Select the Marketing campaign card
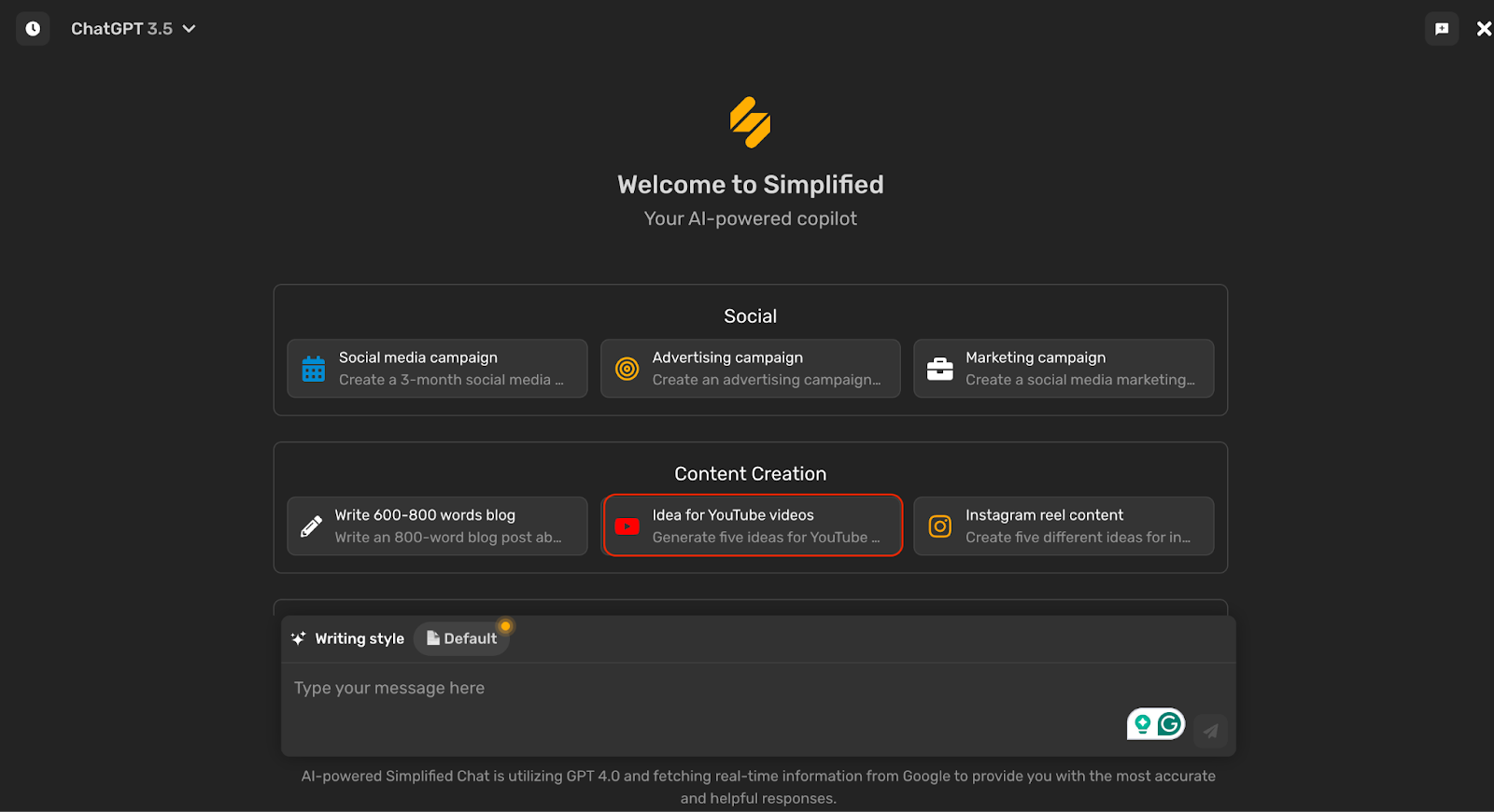Image resolution: width=1494 pixels, height=812 pixels. [1064, 369]
